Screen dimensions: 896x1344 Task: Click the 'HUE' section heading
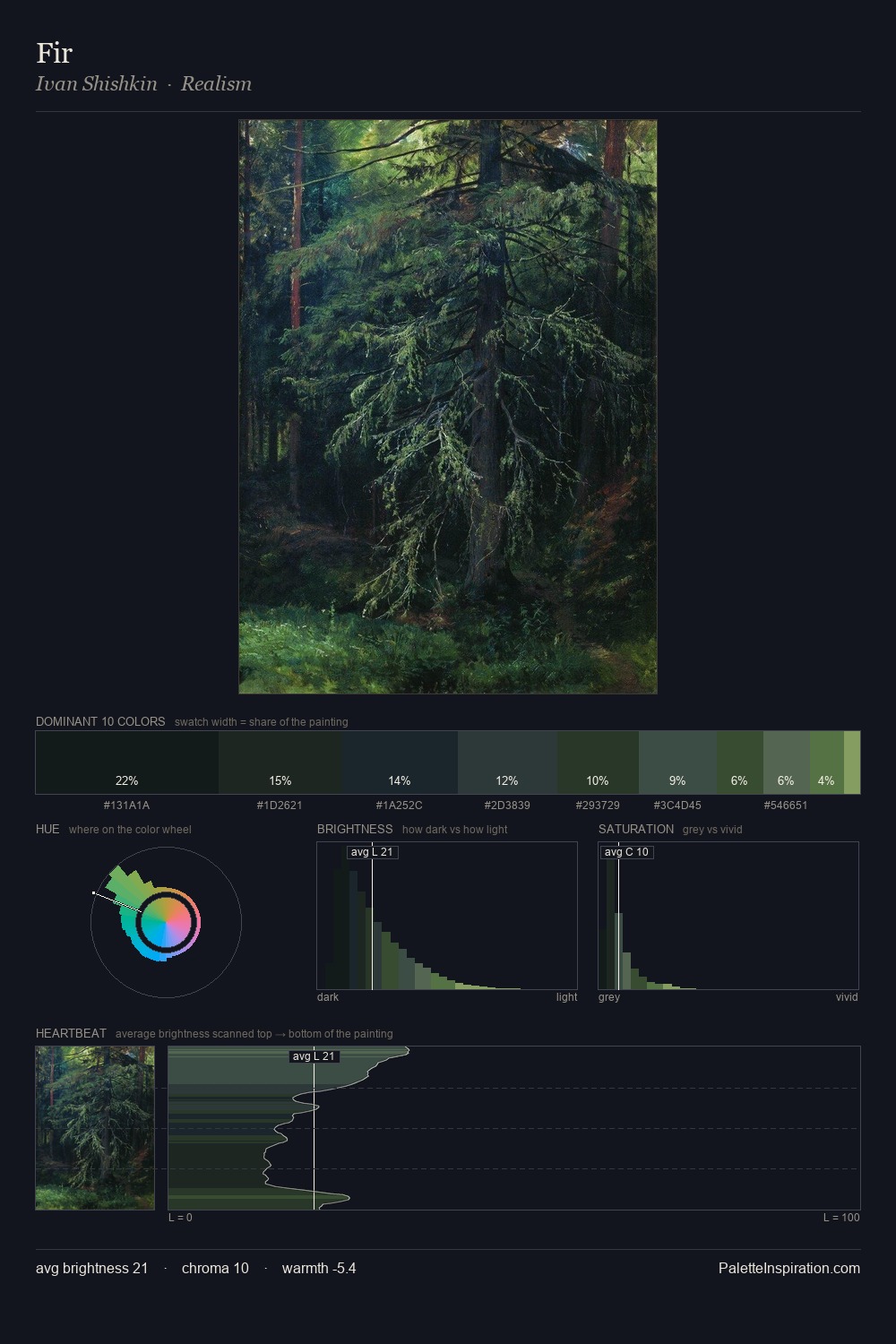47,829
